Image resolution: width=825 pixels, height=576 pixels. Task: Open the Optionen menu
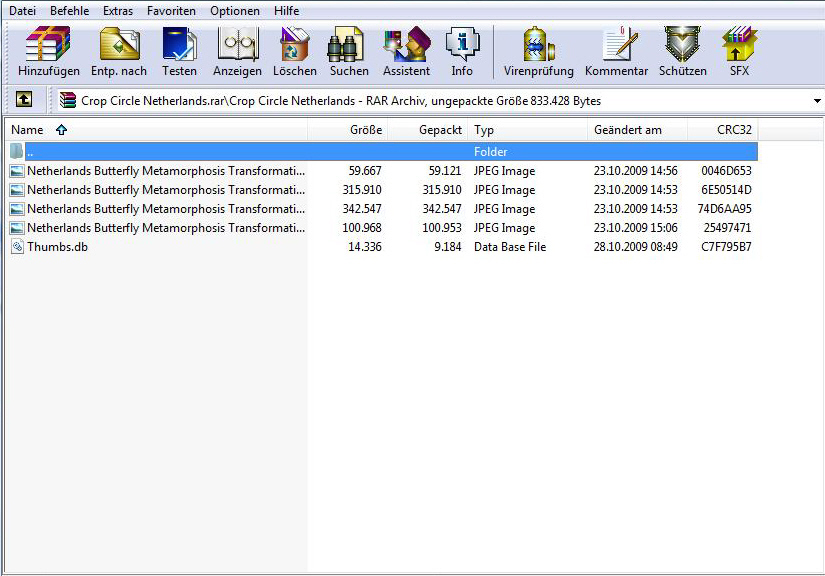coord(234,11)
